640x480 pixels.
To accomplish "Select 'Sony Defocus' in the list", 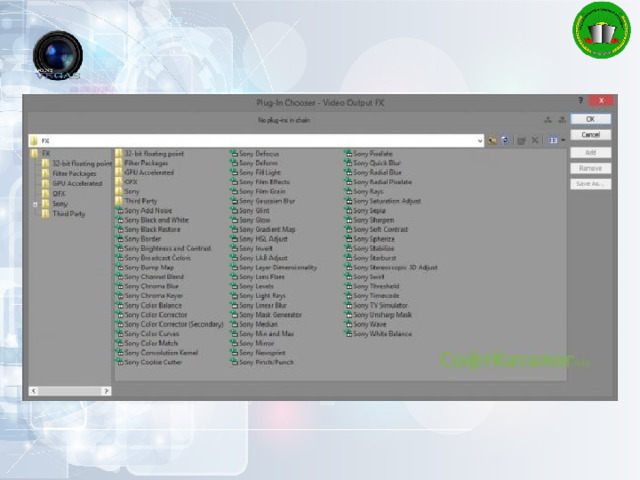I will (x=259, y=153).
